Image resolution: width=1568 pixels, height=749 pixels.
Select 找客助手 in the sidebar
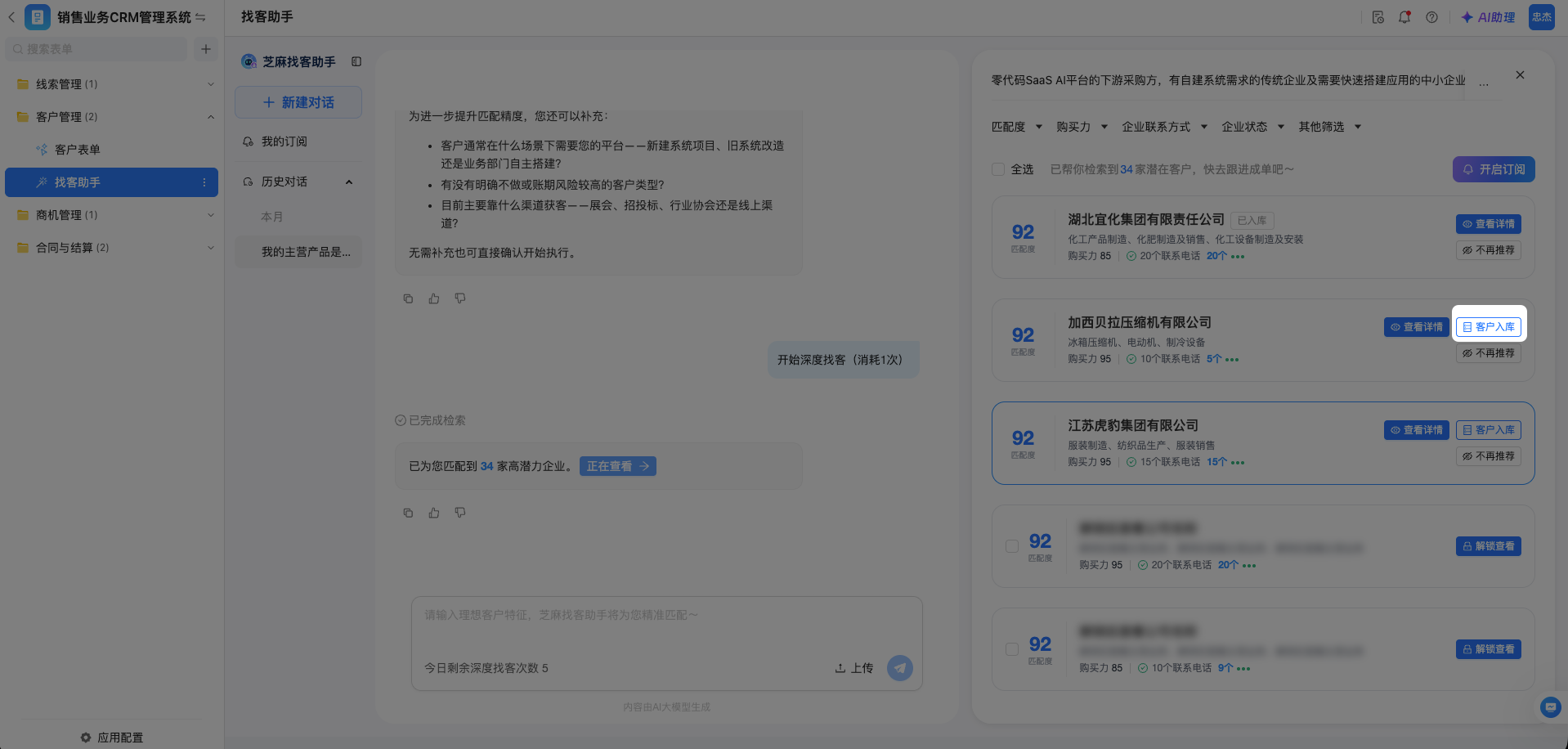[112, 182]
